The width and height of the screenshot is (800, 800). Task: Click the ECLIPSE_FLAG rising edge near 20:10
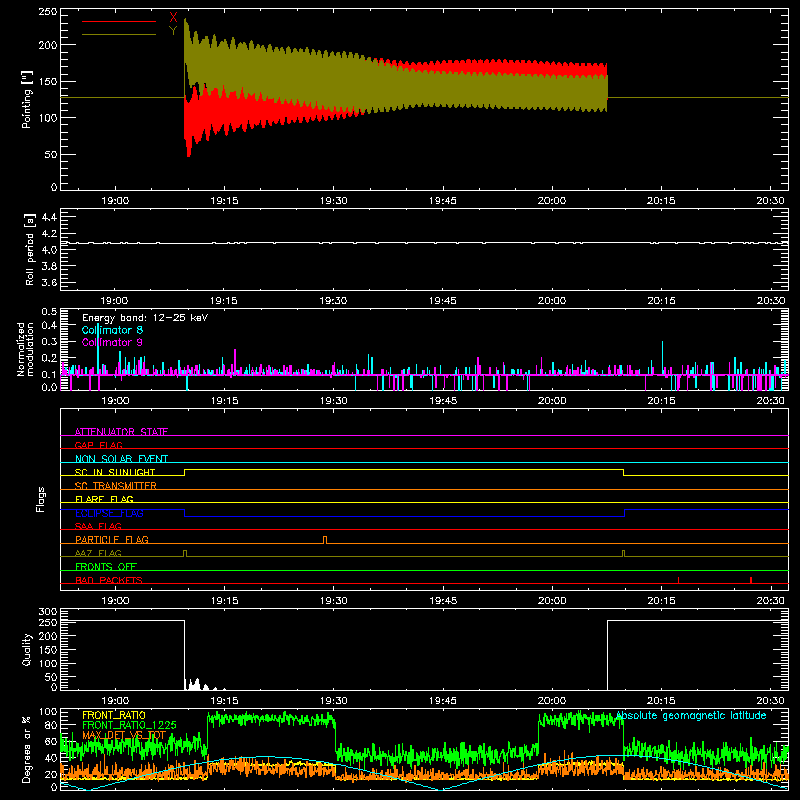[x=624, y=513]
